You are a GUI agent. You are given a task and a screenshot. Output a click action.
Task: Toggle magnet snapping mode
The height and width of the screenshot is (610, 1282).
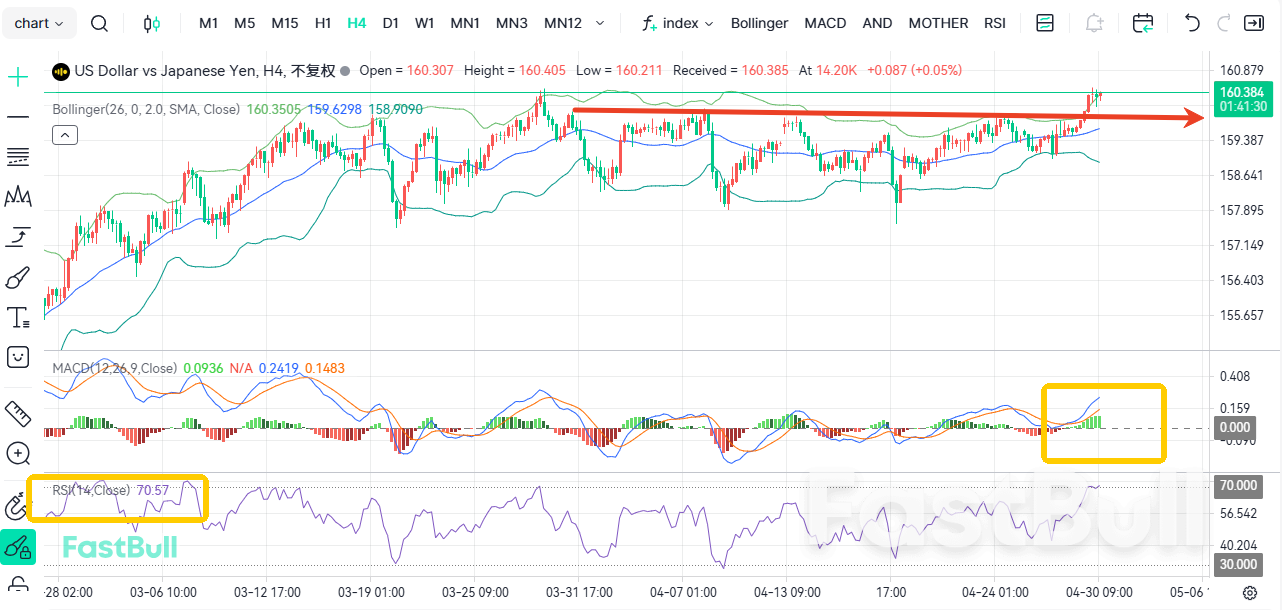point(16,506)
